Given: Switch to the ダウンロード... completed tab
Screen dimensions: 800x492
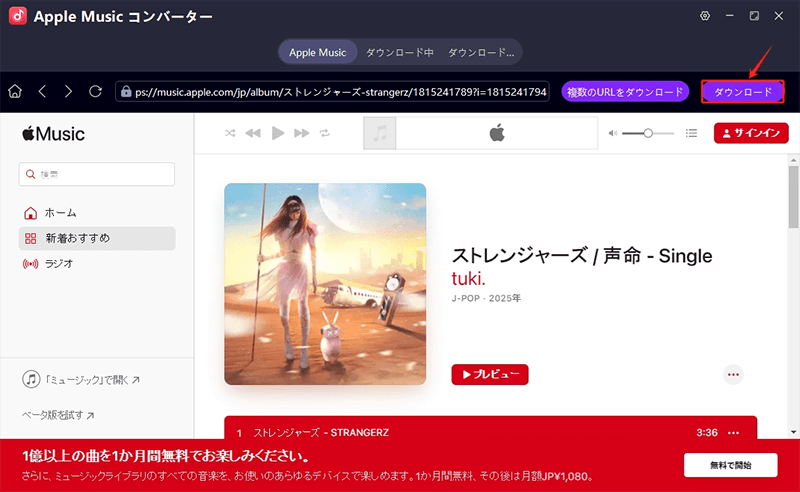Looking at the screenshot, I should pos(481,52).
